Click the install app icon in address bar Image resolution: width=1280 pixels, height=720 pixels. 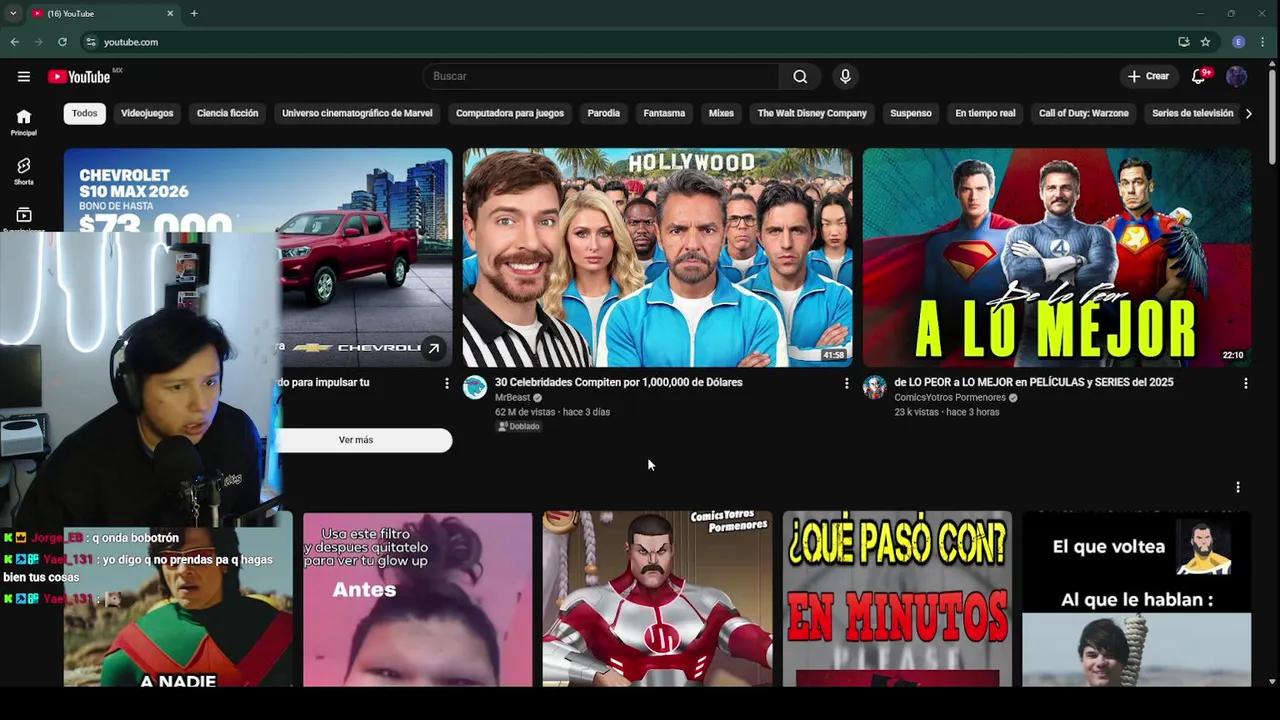point(1184,42)
